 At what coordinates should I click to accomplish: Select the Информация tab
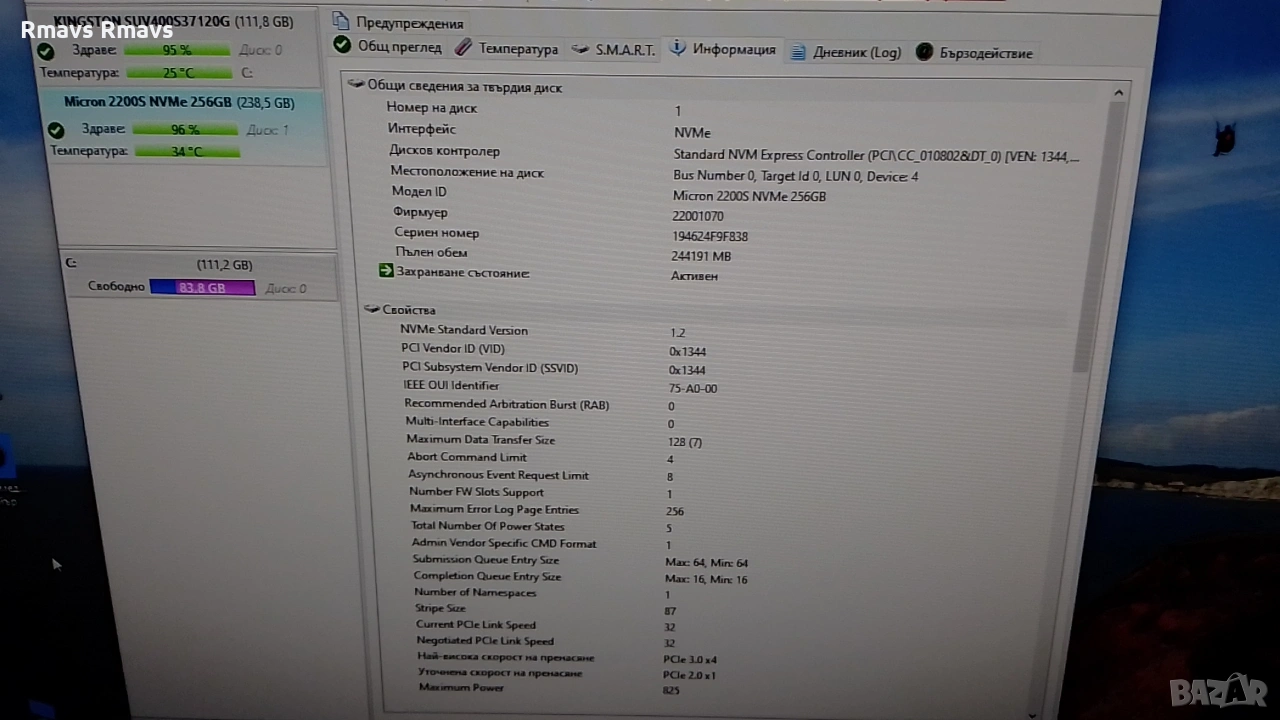(723, 49)
